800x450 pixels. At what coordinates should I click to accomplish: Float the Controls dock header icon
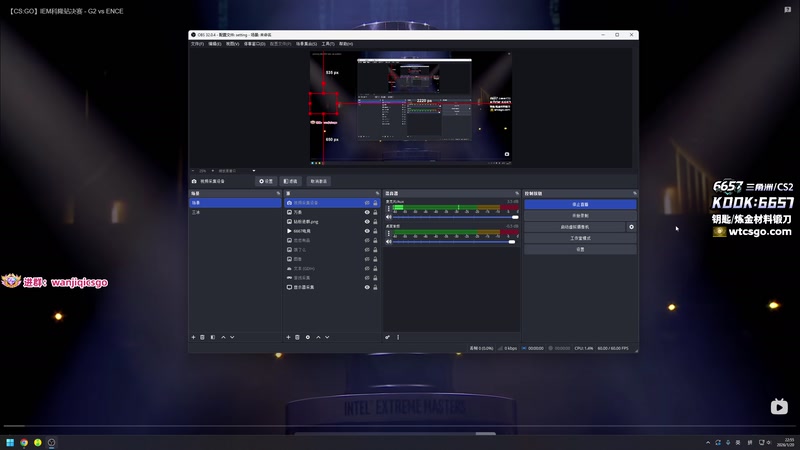(x=635, y=193)
